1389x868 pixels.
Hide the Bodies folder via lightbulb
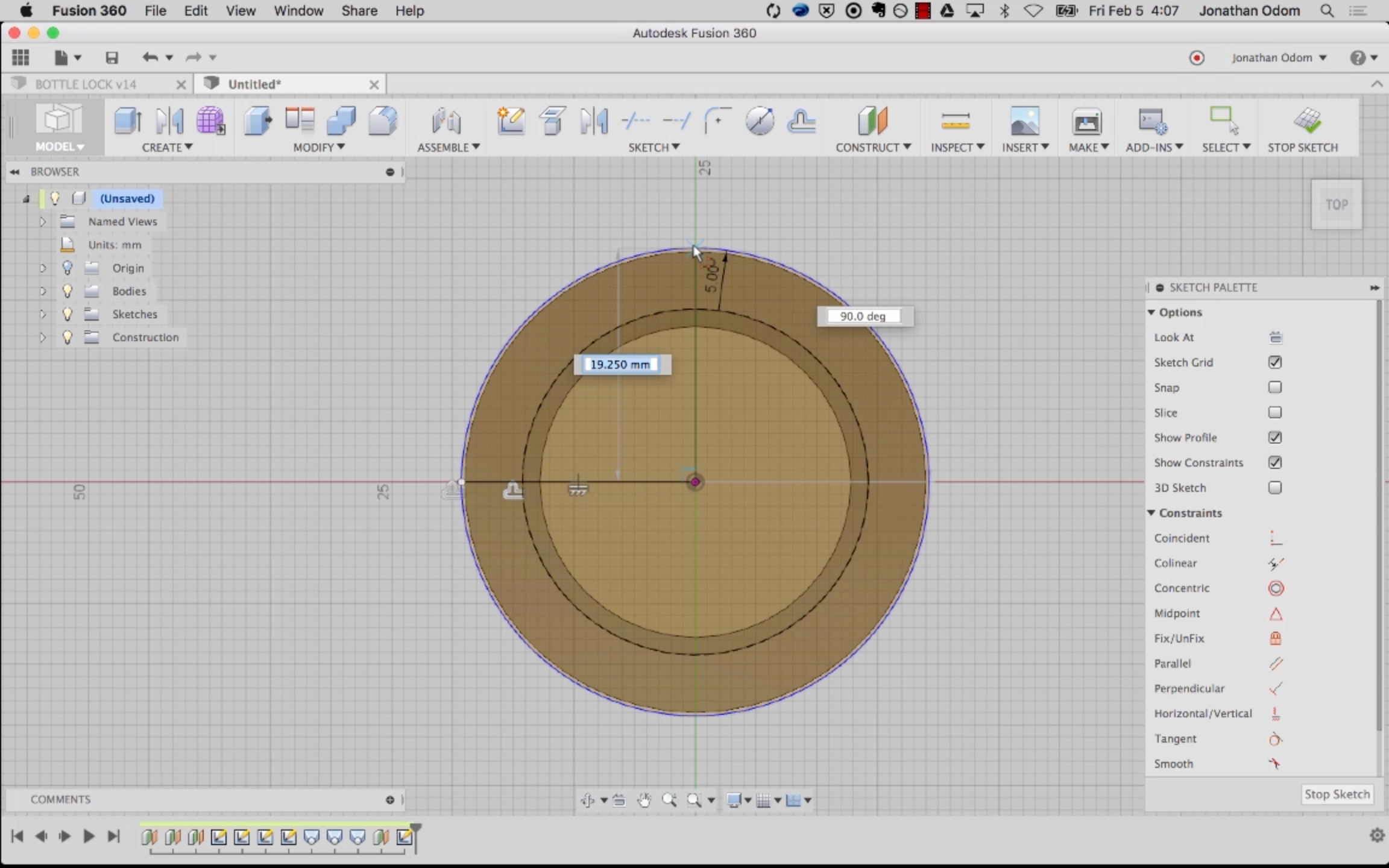(68, 291)
